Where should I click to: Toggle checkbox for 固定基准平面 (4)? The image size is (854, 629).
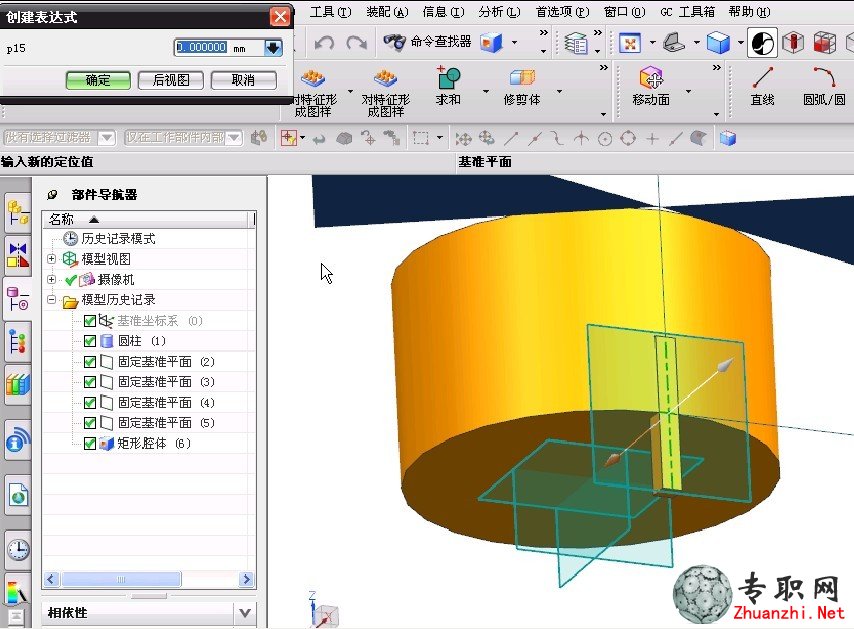[90, 402]
